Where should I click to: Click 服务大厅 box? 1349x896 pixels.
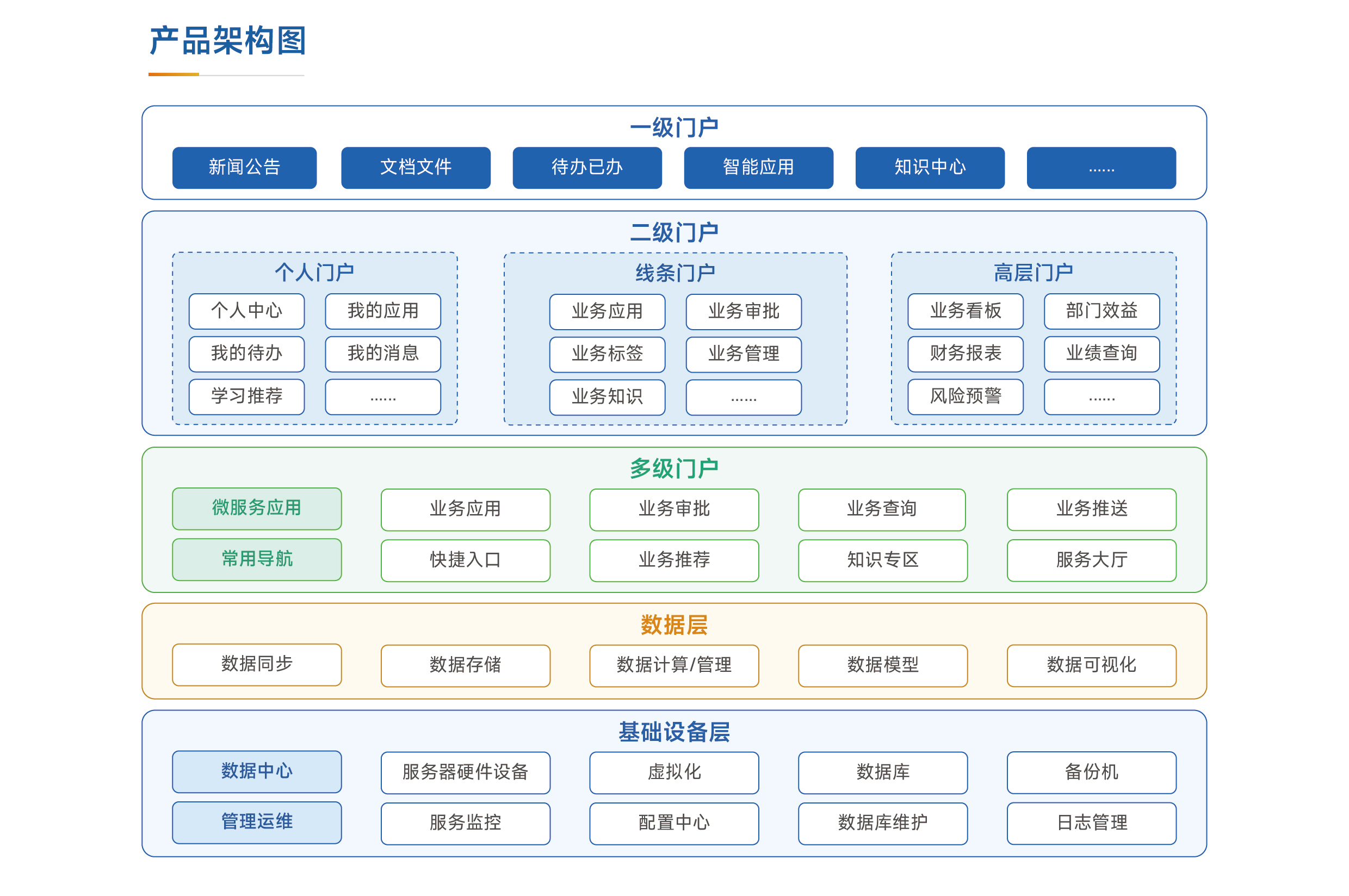[x=1091, y=560]
